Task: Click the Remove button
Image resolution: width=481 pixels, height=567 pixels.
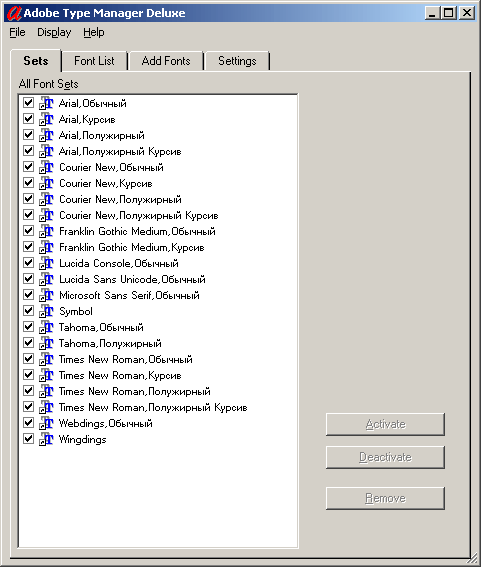Action: (x=386, y=498)
